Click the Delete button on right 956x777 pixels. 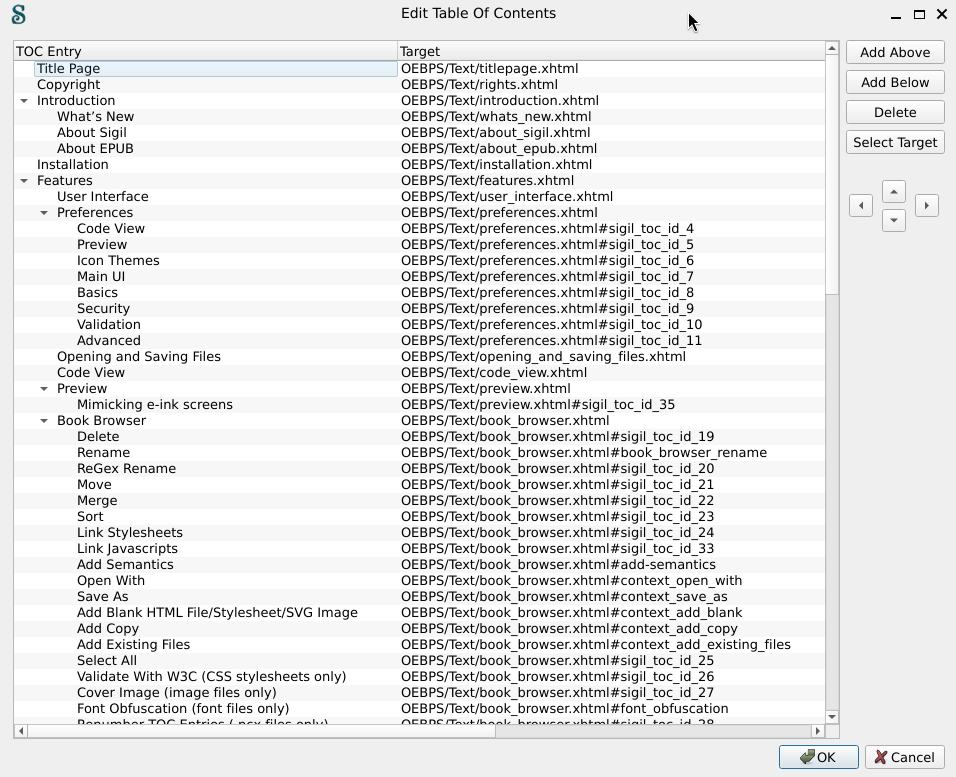click(x=895, y=112)
